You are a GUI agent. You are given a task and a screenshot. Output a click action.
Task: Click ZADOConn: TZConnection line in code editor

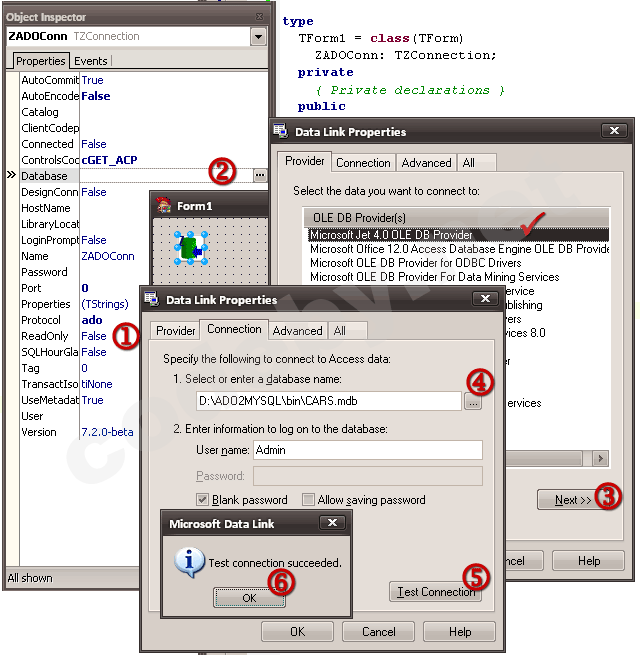(x=405, y=55)
